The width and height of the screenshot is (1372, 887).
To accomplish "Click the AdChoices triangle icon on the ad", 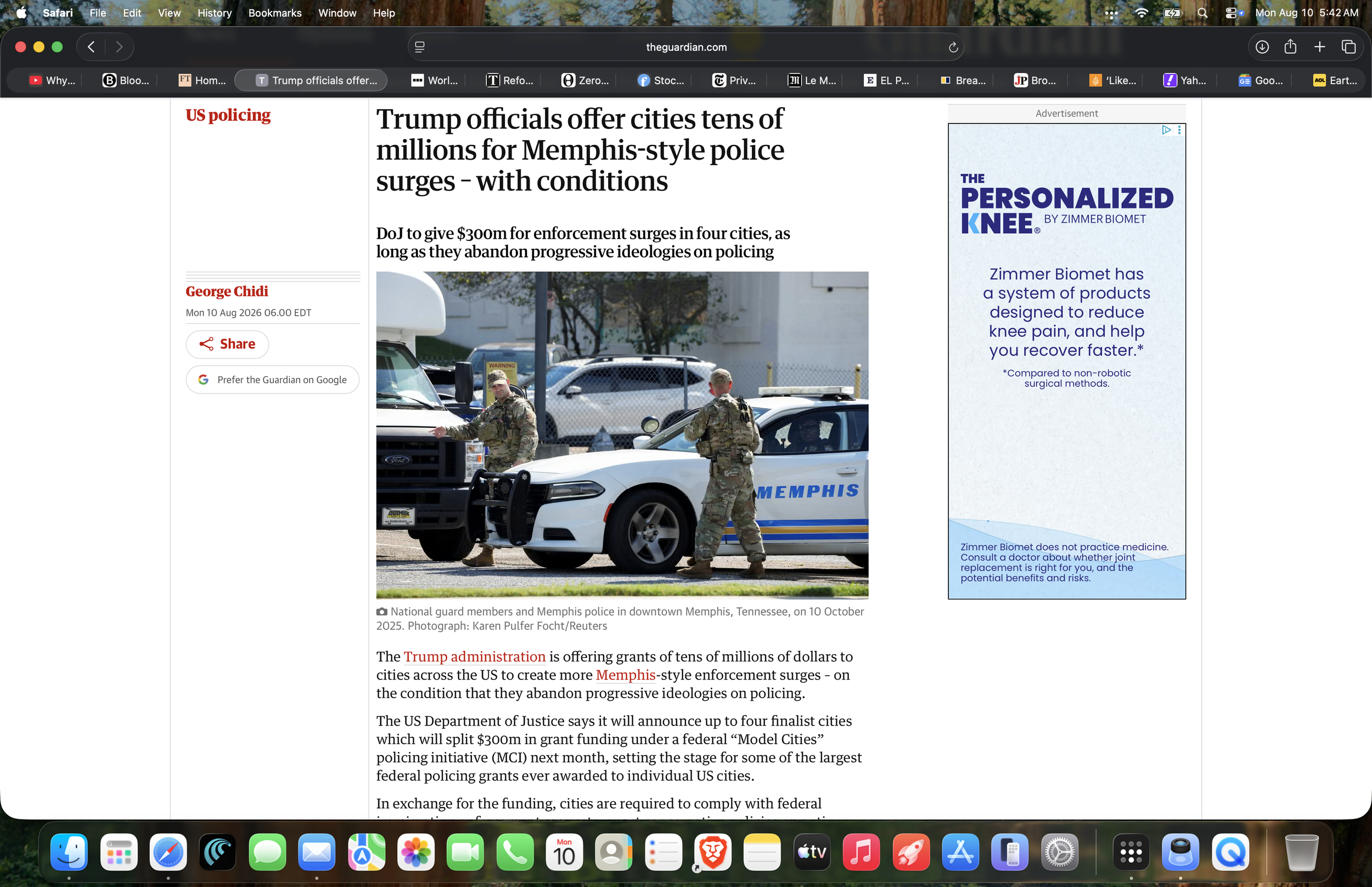I will 1166,130.
